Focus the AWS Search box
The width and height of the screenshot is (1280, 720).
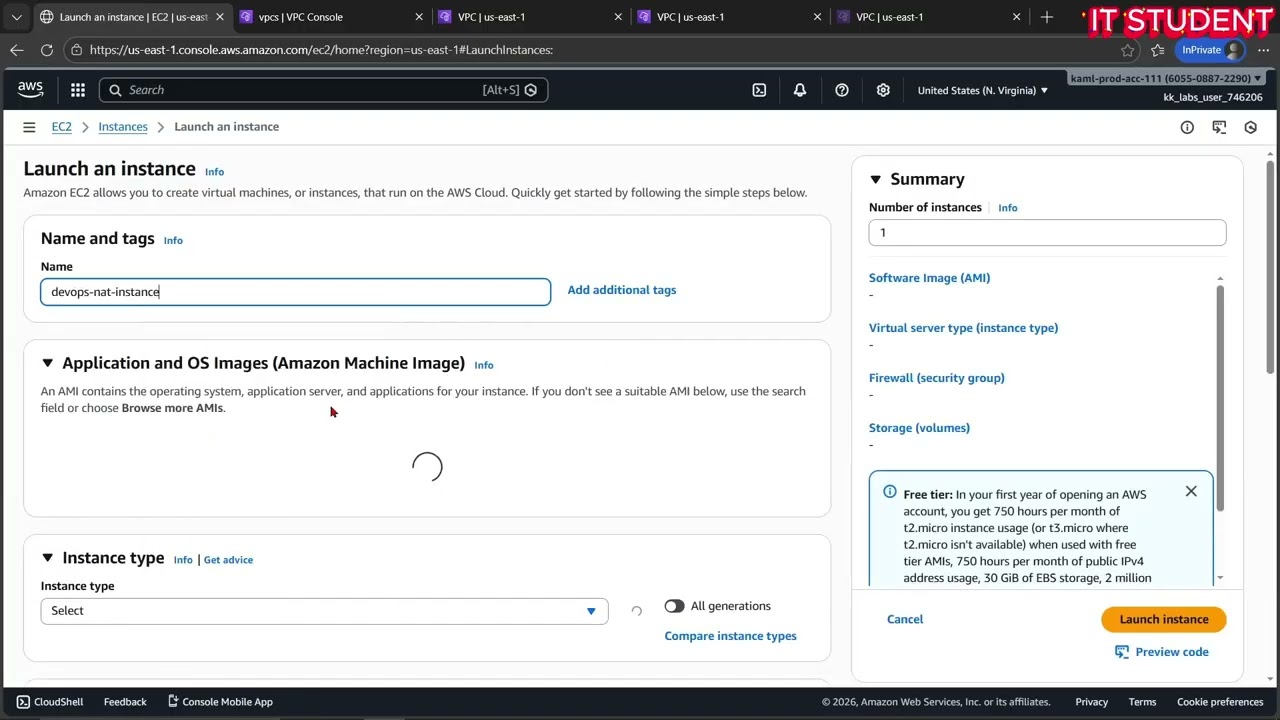click(323, 90)
